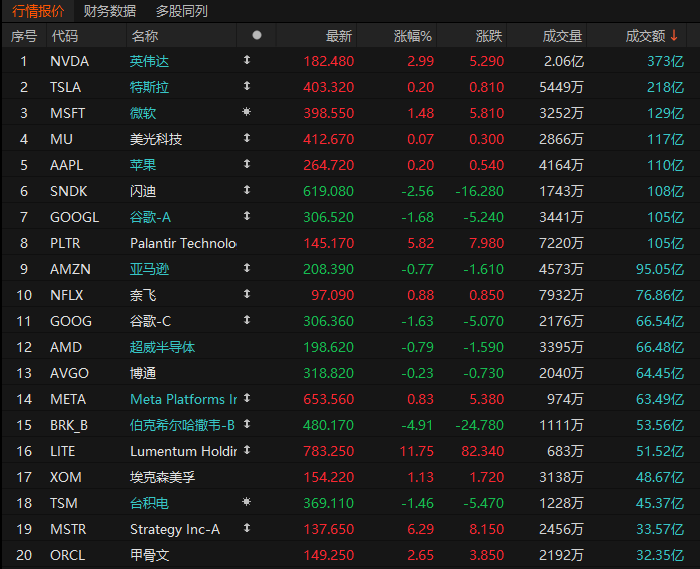This screenshot has width=700, height=569.
Task: Open the 特斯拉 stock link
Action: pos(150,87)
